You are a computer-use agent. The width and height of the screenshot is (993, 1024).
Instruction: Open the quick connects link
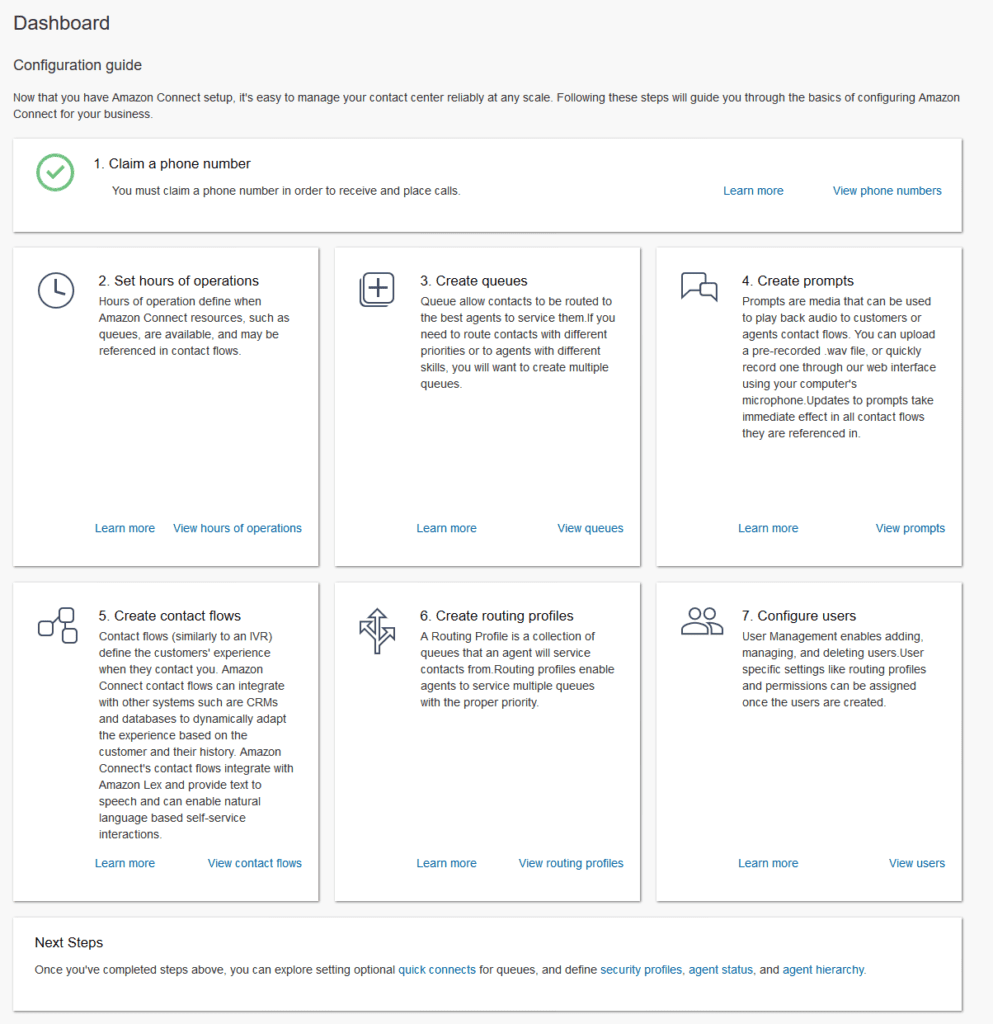click(x=437, y=970)
